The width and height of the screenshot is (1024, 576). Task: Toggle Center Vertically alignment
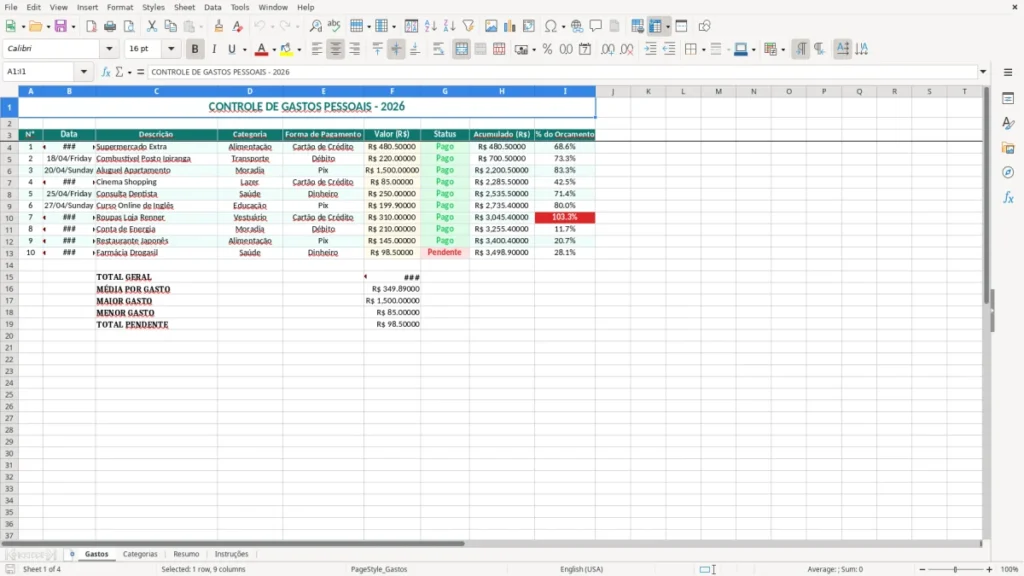click(x=396, y=49)
